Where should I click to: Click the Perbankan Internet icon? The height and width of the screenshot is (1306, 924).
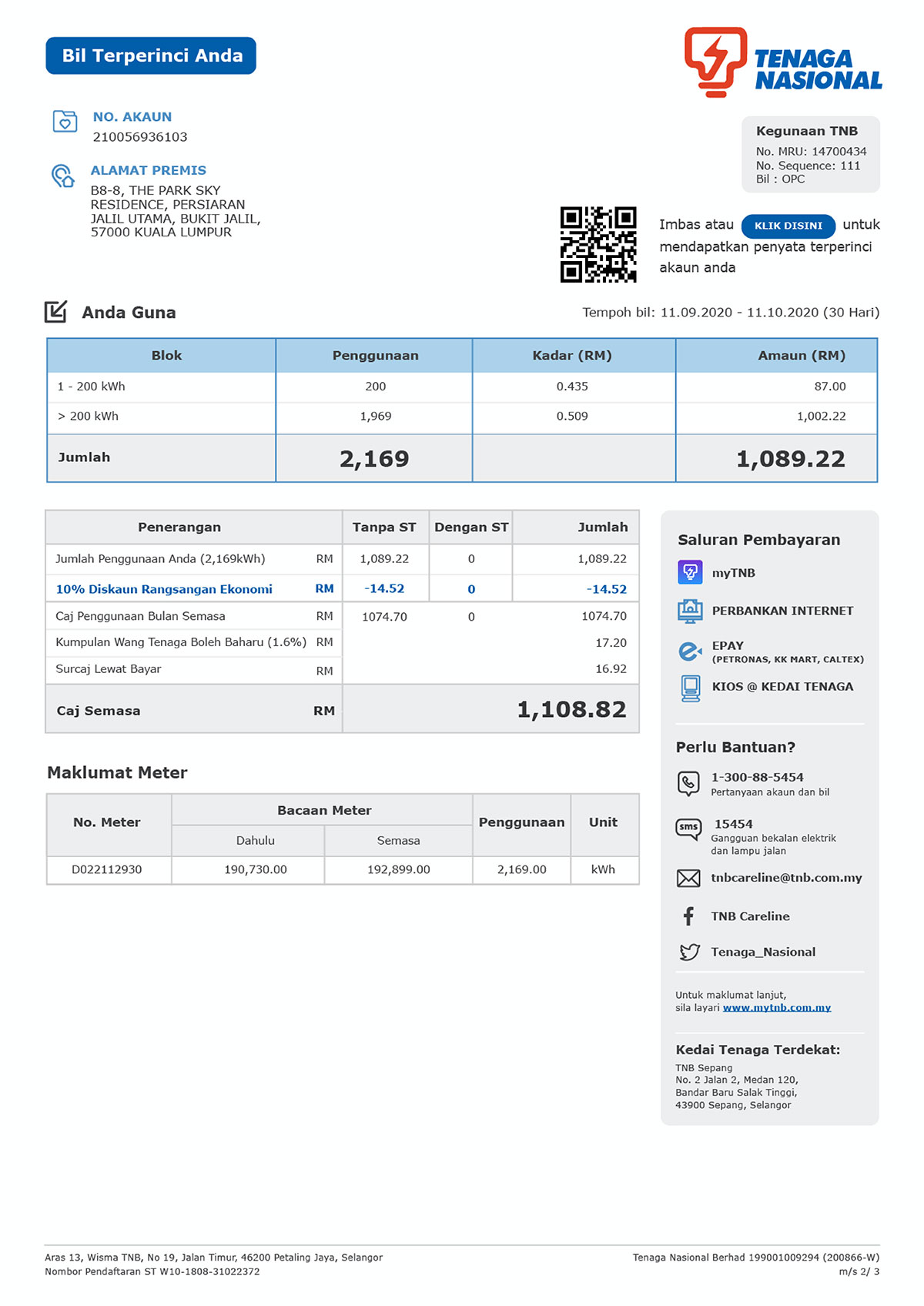click(x=690, y=611)
